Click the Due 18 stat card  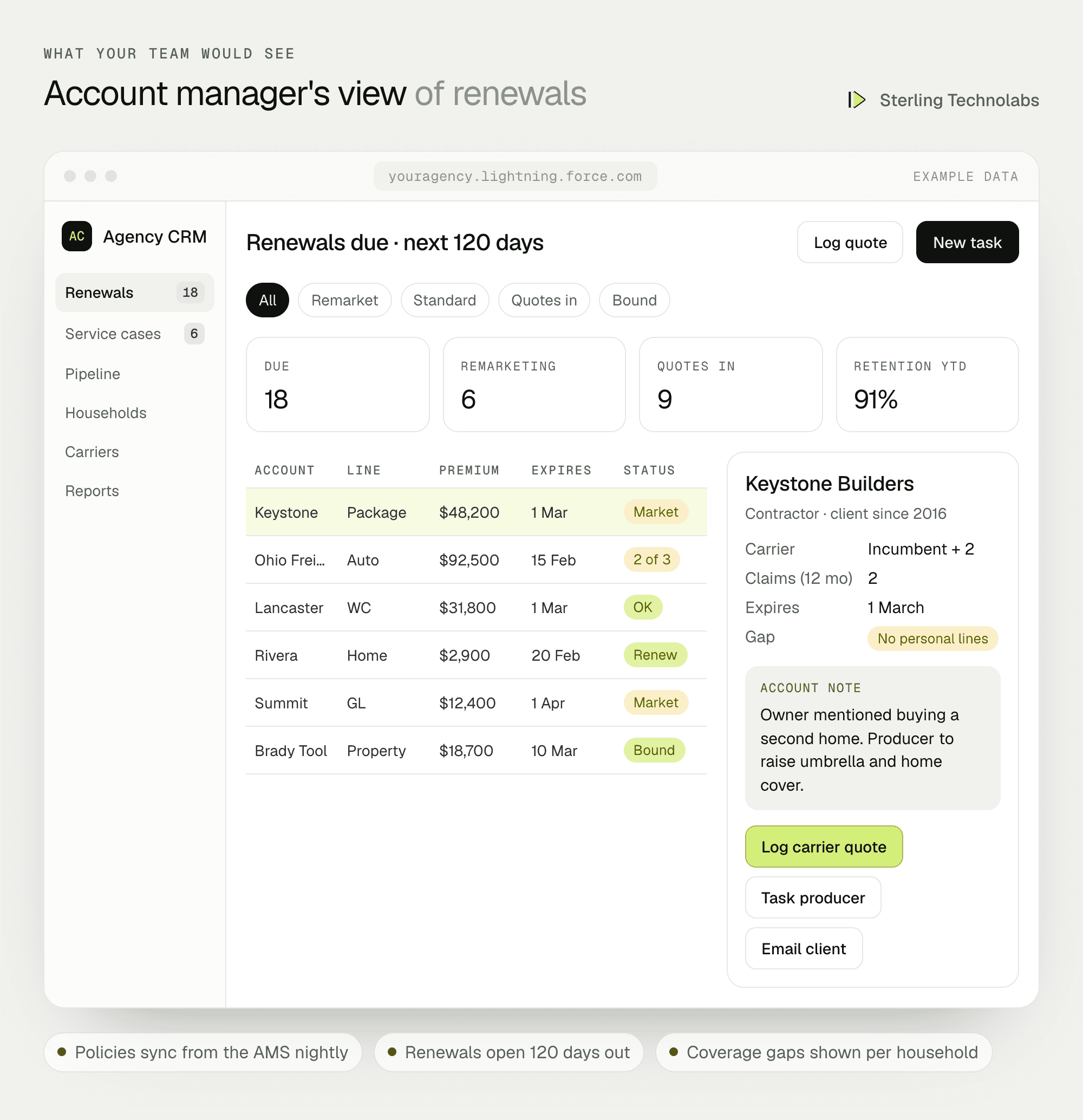point(337,385)
